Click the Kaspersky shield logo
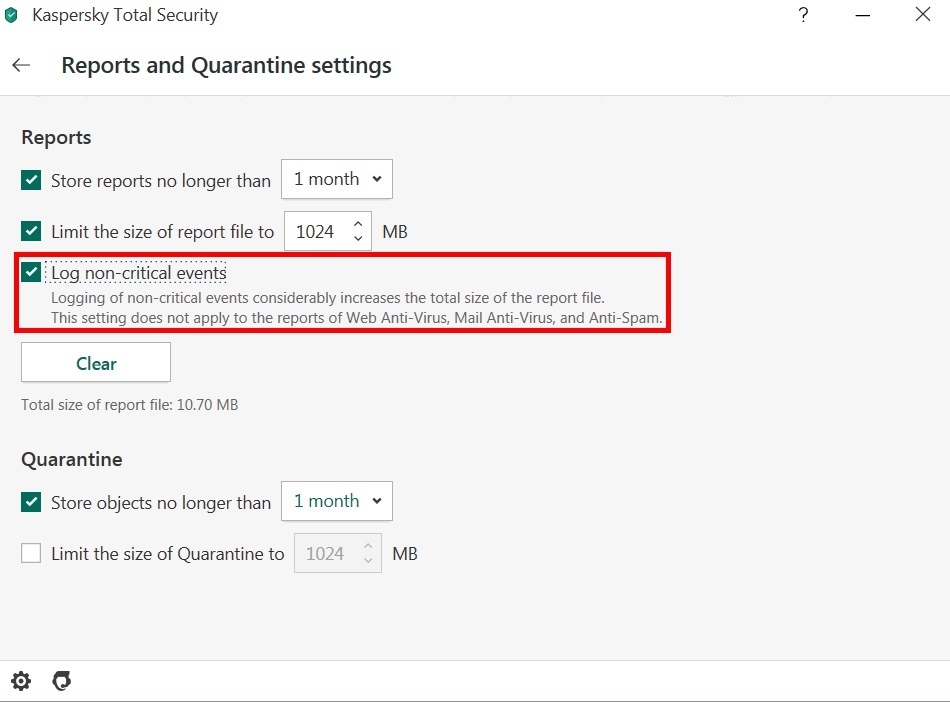The image size is (950, 702). coord(12,15)
